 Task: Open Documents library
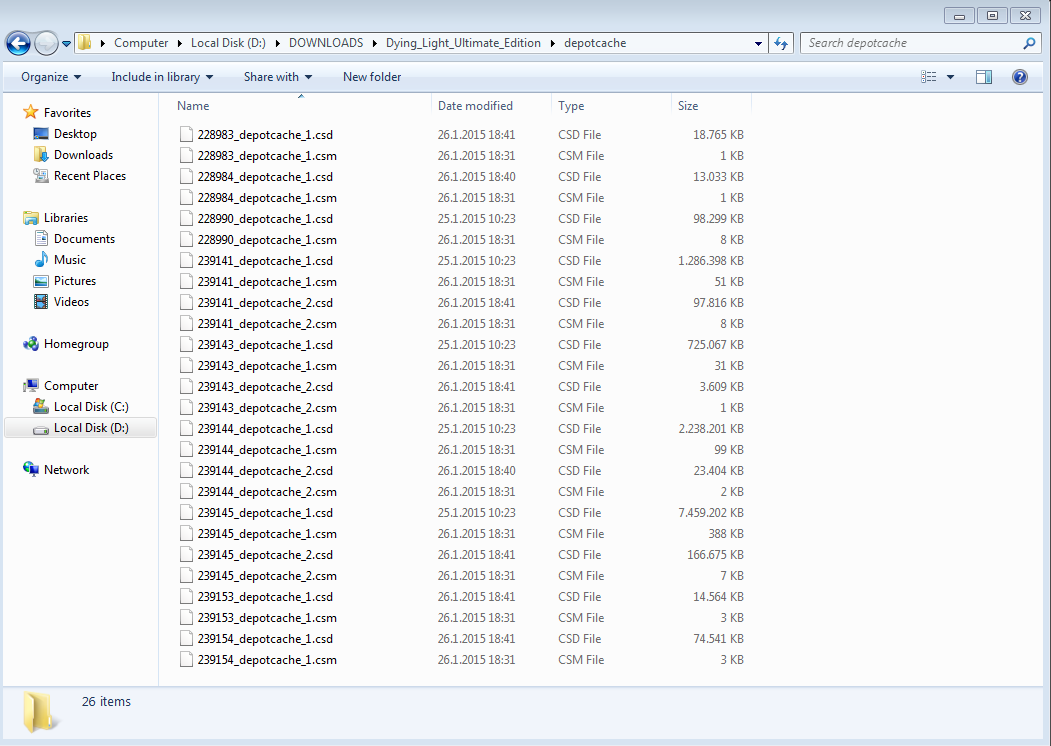coord(84,239)
